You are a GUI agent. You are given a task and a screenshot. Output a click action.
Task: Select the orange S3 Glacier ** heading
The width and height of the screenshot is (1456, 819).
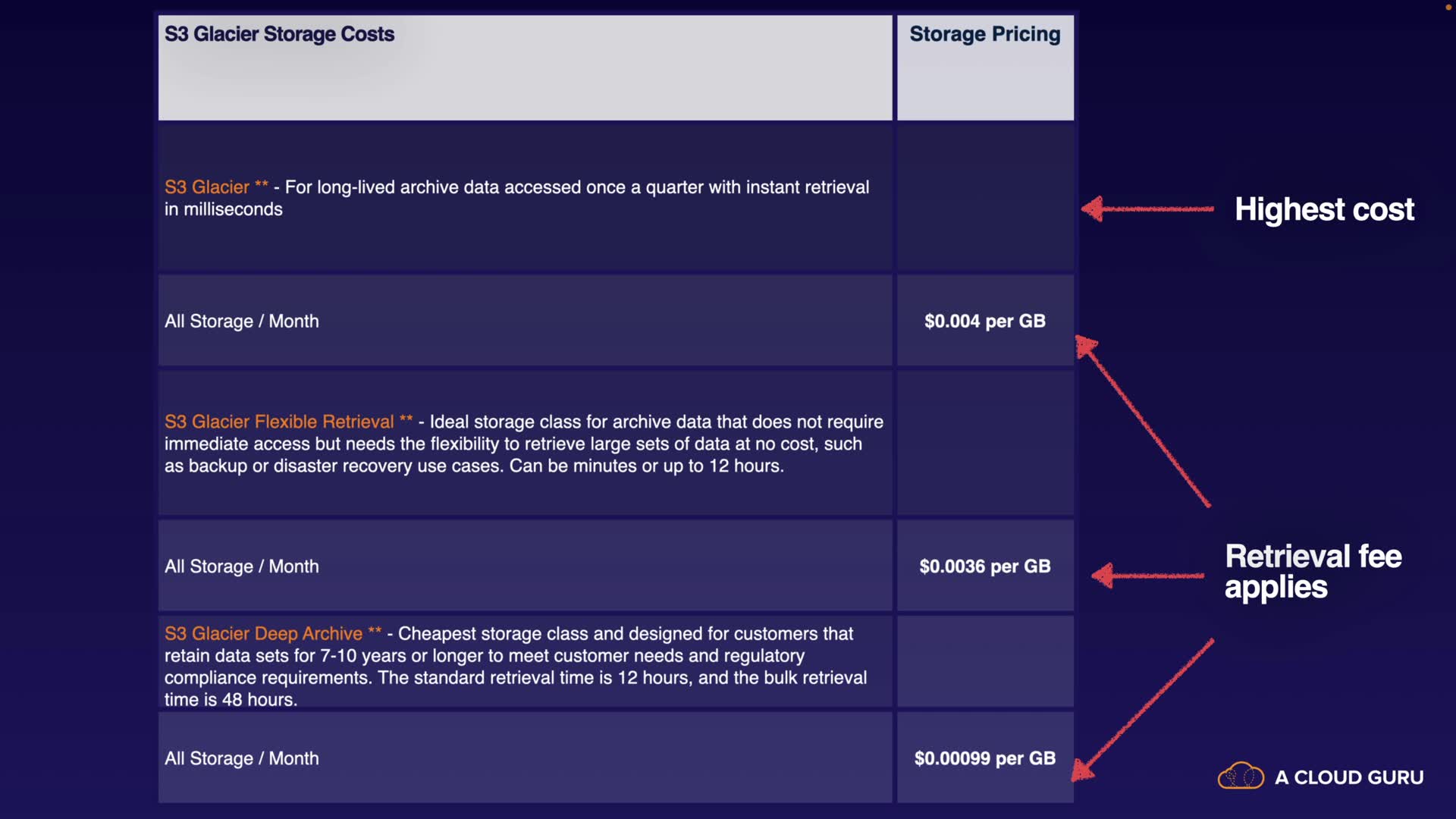[216, 187]
